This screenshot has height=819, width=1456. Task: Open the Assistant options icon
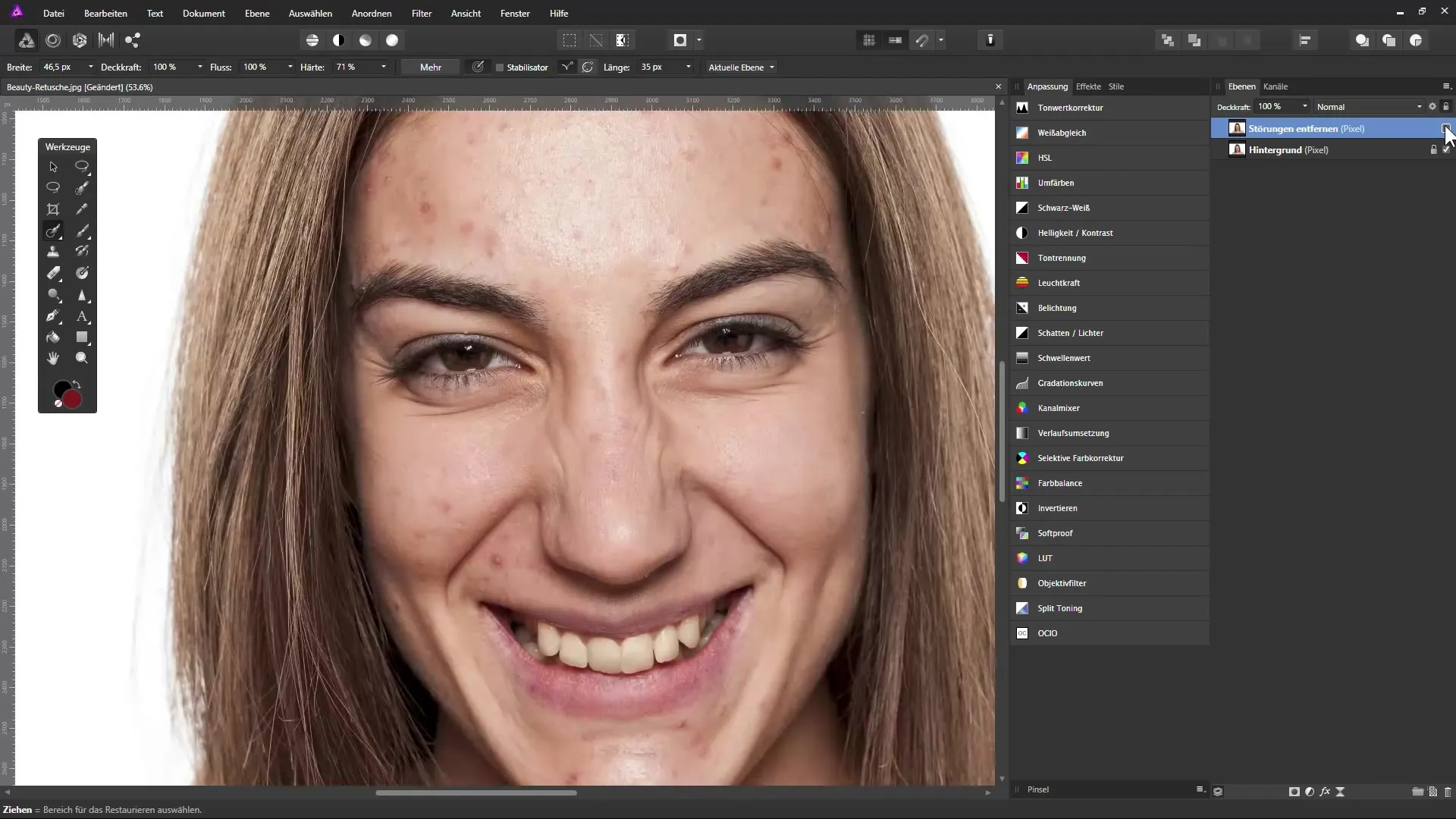coord(990,40)
